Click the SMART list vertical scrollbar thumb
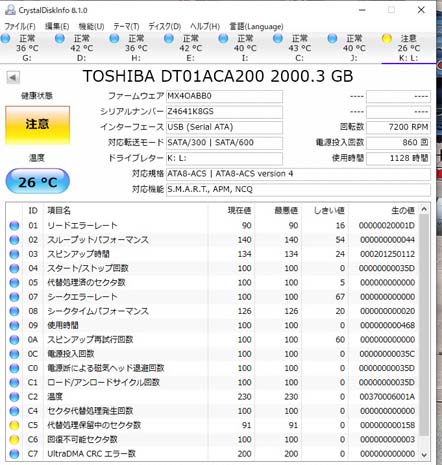This screenshot has height=465, width=442. (424, 325)
